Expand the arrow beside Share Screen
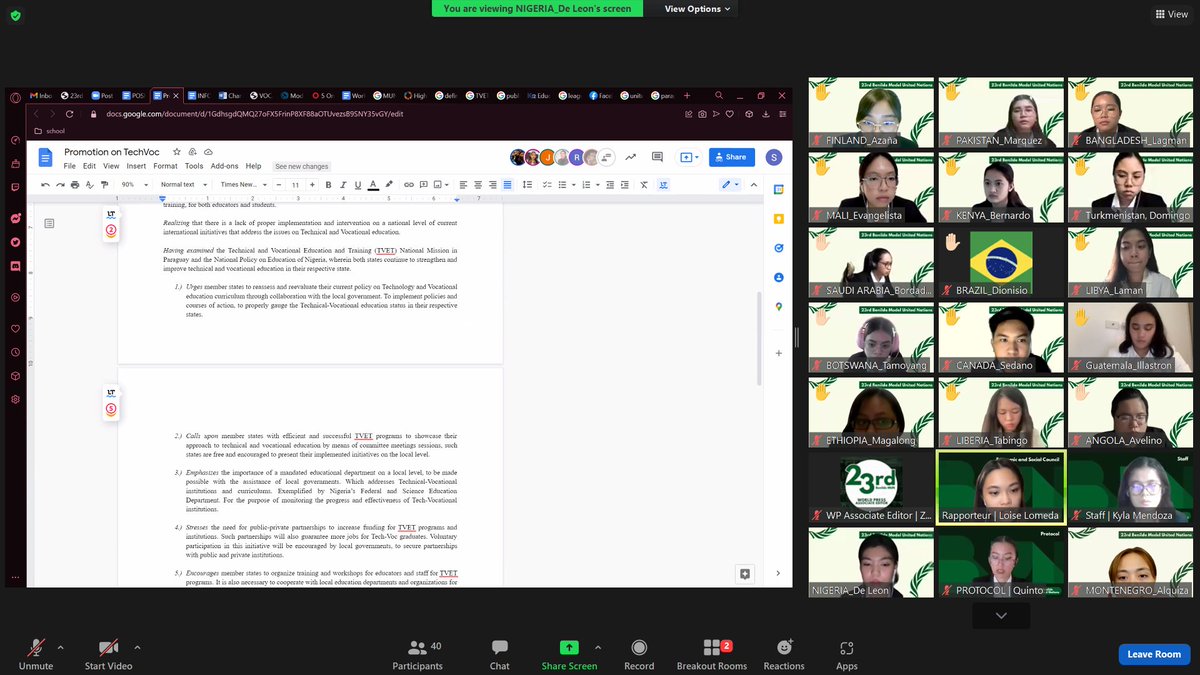This screenshot has height=675, width=1200. click(x=598, y=647)
